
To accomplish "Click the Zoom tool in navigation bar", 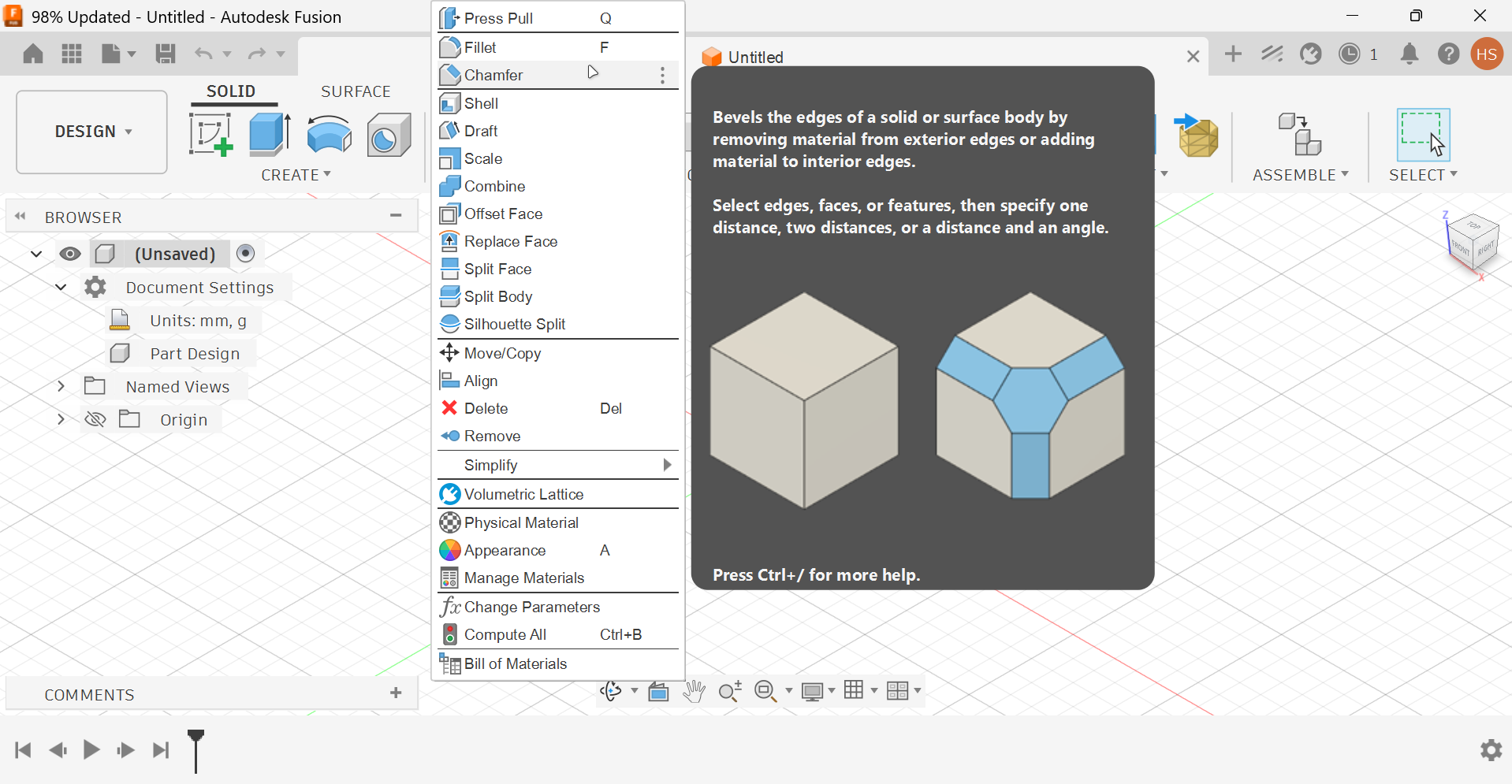I will click(730, 691).
